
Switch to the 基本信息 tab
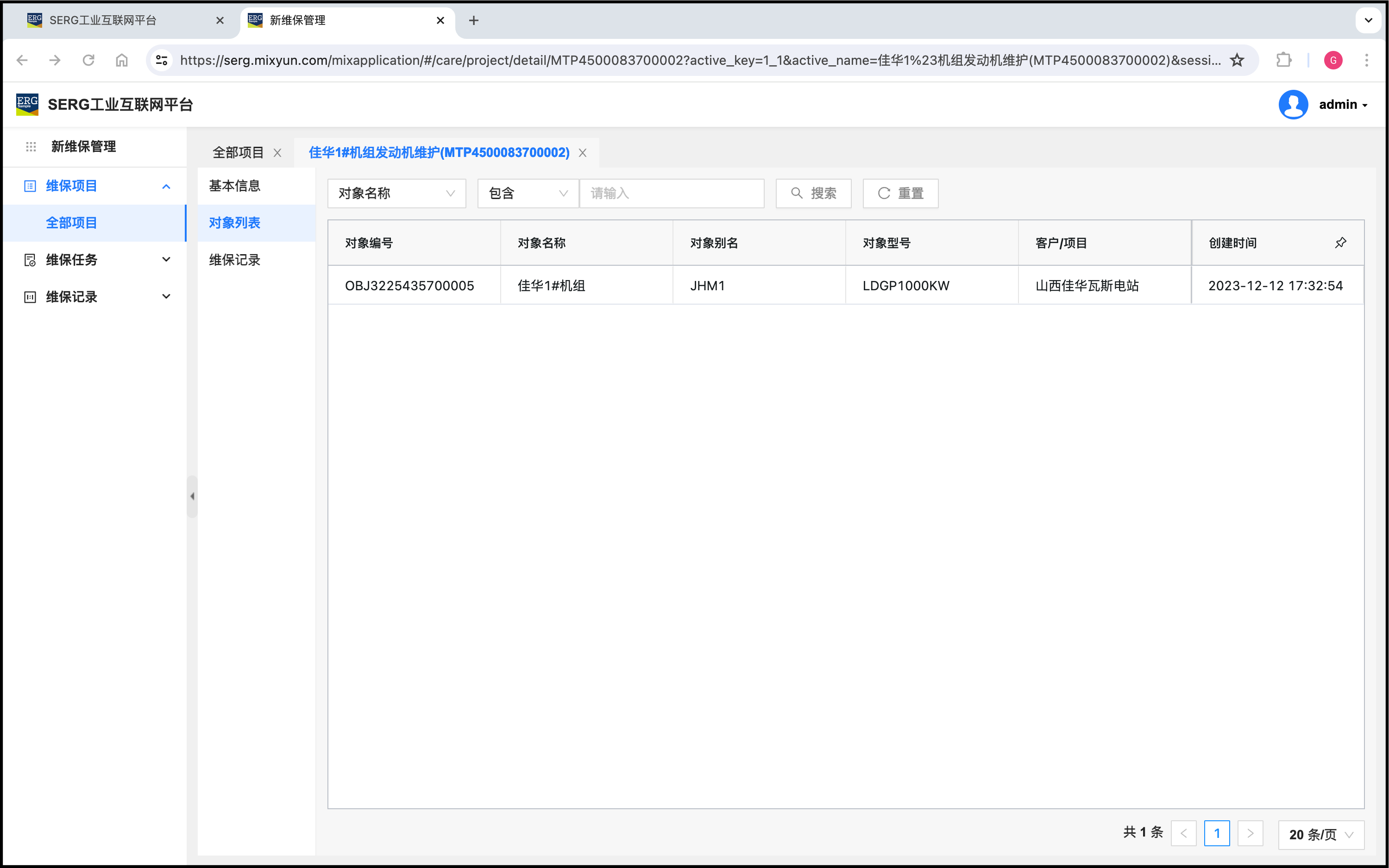(235, 186)
